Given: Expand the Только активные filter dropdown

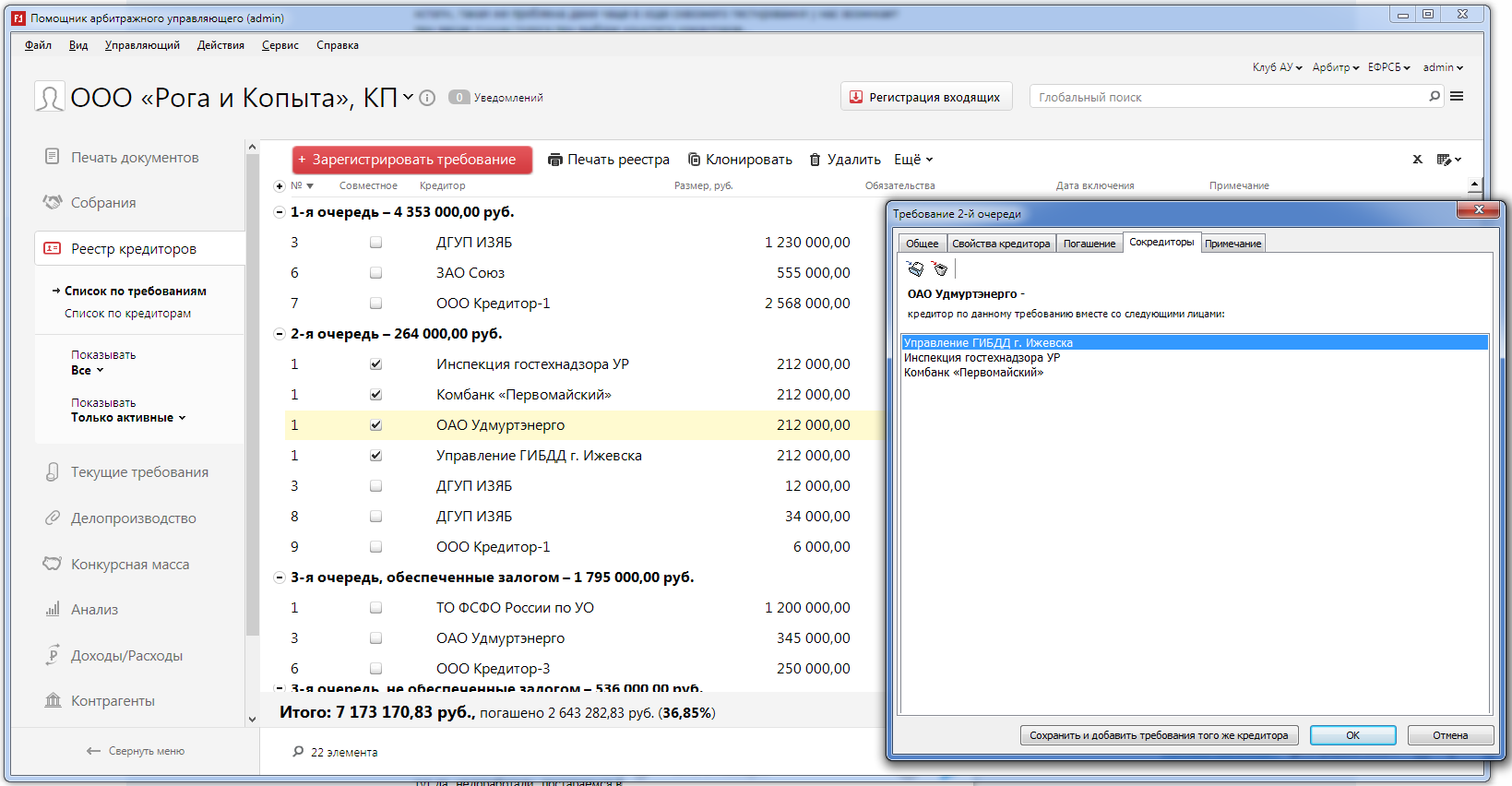Looking at the screenshot, I should click(128, 418).
